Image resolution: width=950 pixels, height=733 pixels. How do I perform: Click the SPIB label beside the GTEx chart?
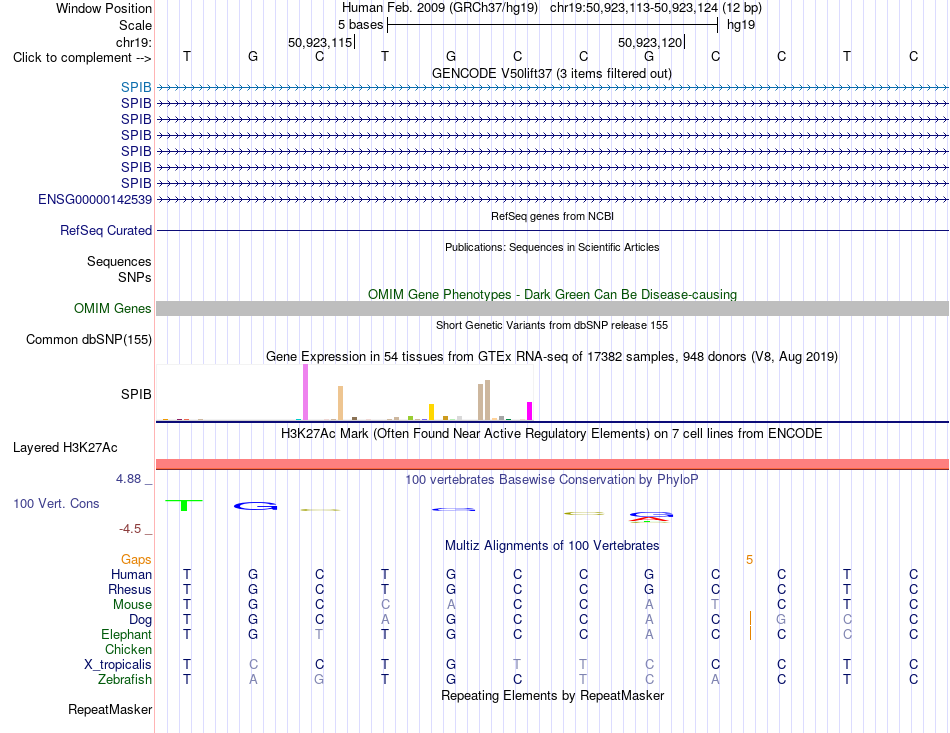point(136,394)
